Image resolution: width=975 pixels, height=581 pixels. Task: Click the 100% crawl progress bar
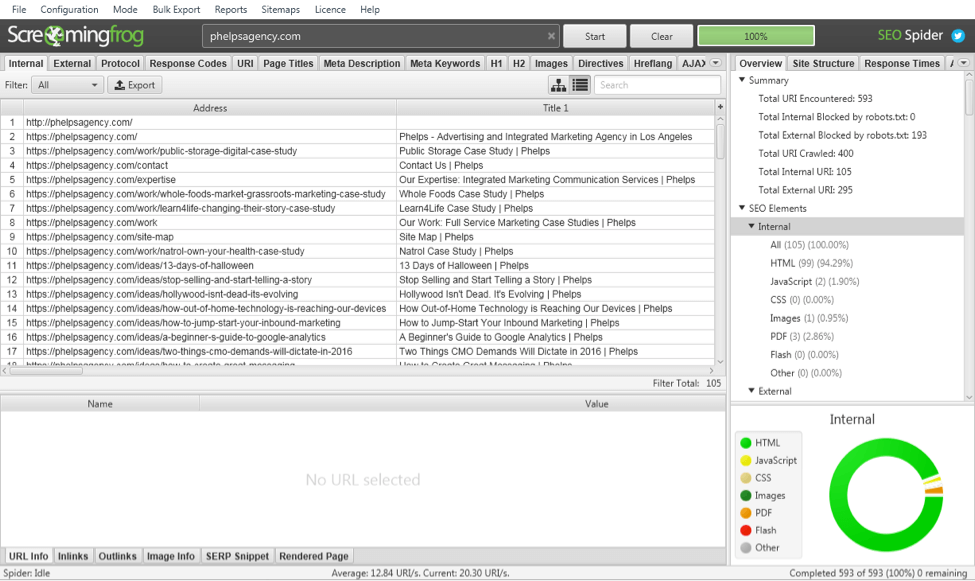pos(756,36)
